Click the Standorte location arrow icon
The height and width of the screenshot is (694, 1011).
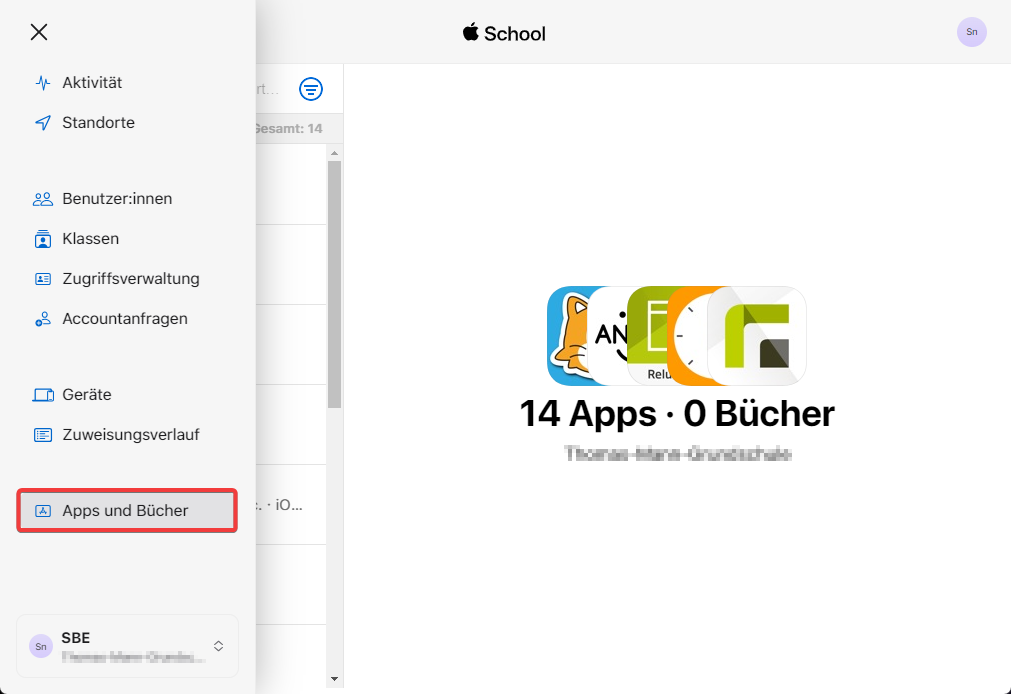coord(43,123)
